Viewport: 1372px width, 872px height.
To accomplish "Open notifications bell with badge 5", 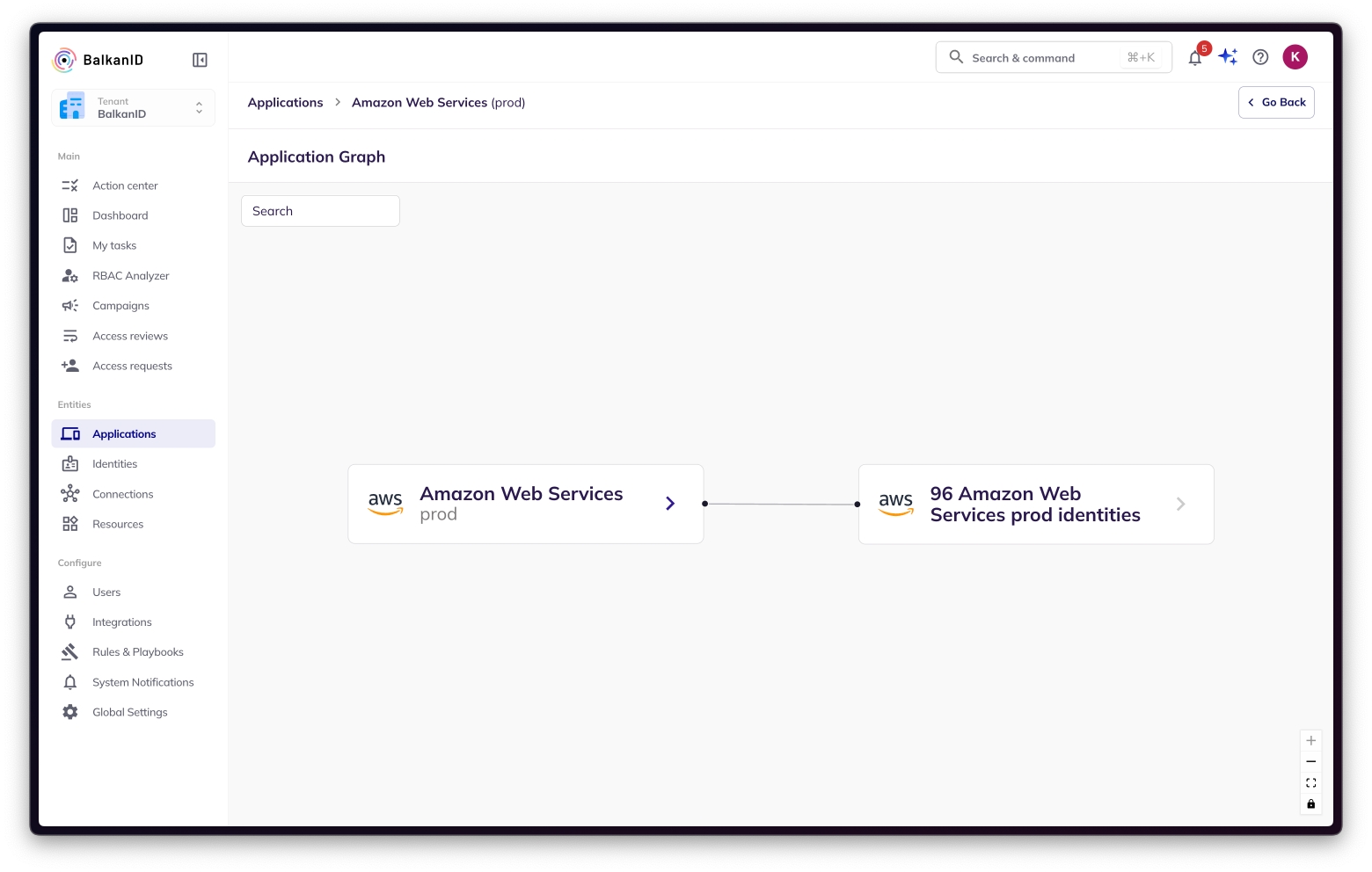I will click(1195, 58).
